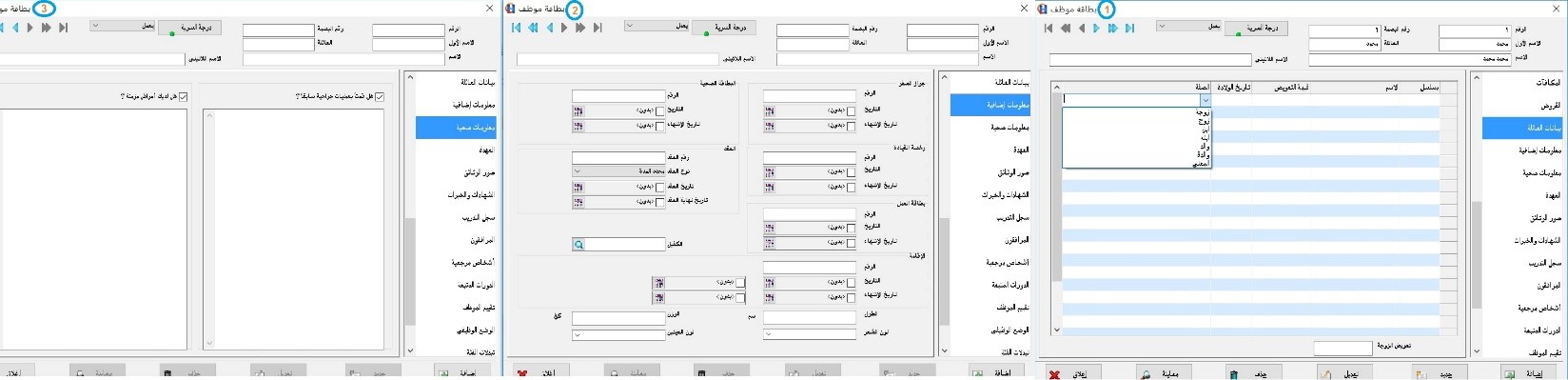
Task: Collapse the relationship (الصلة) dropdown arrow in grid
Action: [x=1205, y=100]
